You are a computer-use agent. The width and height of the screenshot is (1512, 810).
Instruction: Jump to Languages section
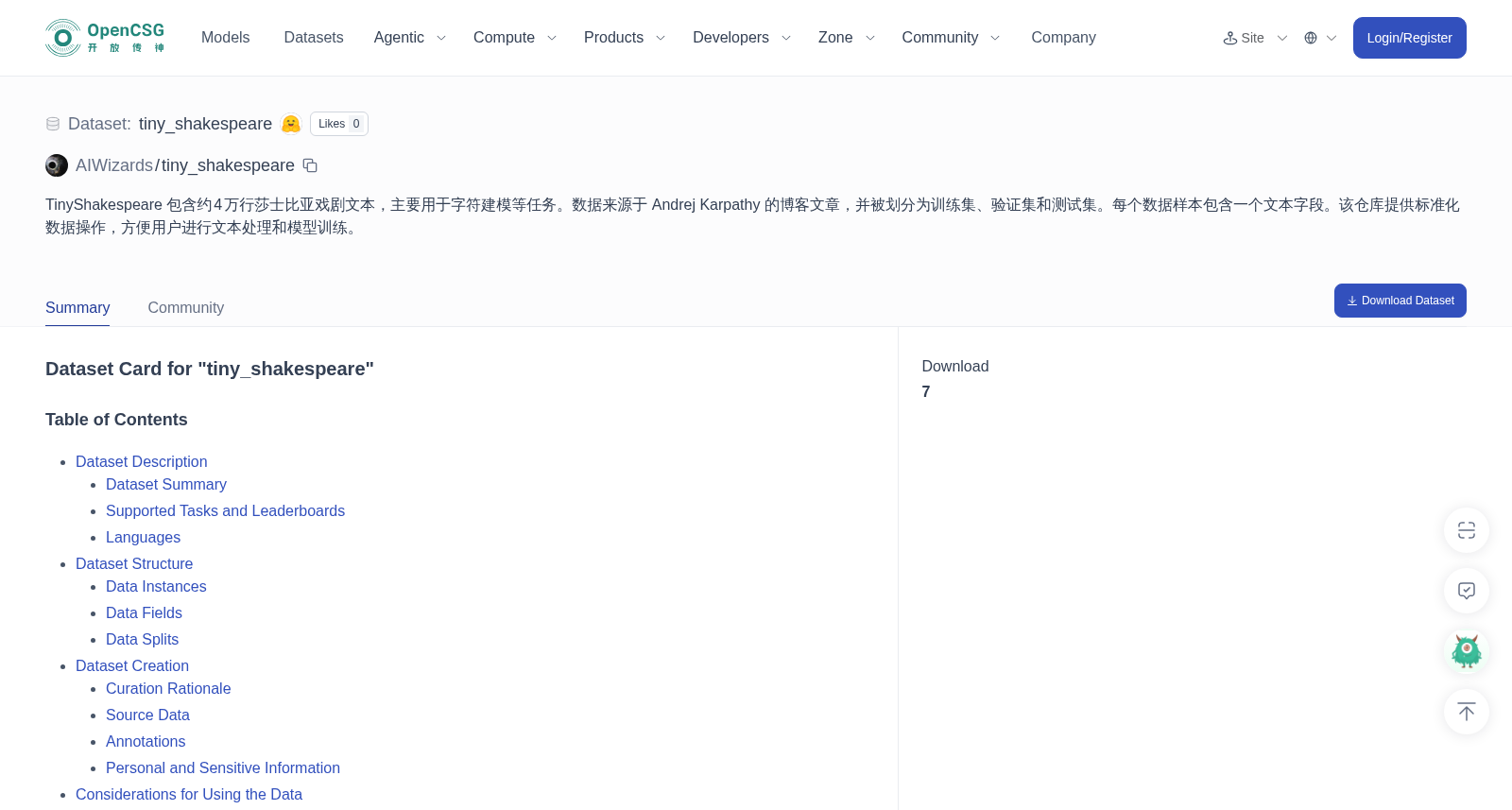[143, 537]
